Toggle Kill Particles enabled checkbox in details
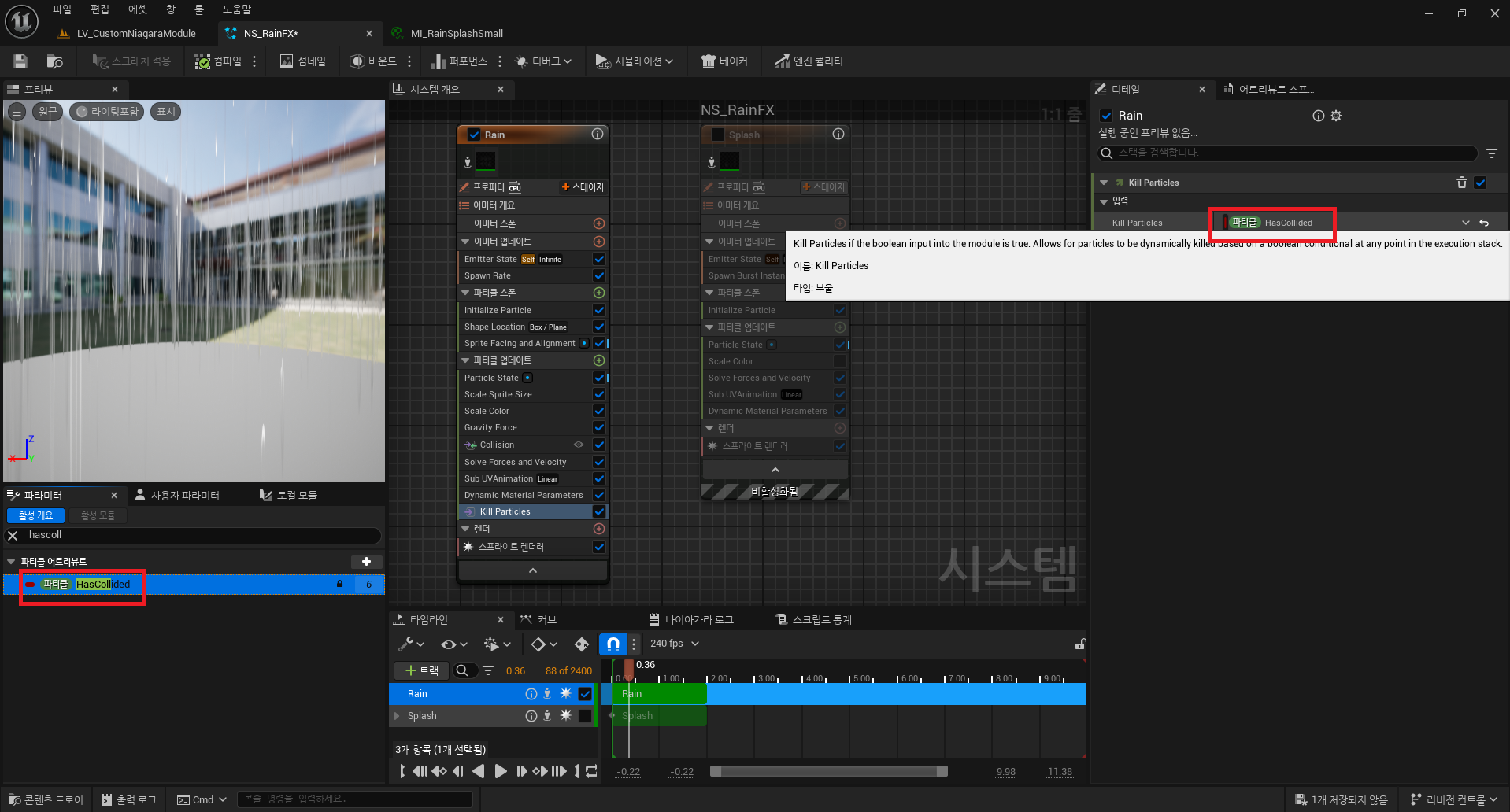The height and width of the screenshot is (812, 1510). click(1481, 183)
